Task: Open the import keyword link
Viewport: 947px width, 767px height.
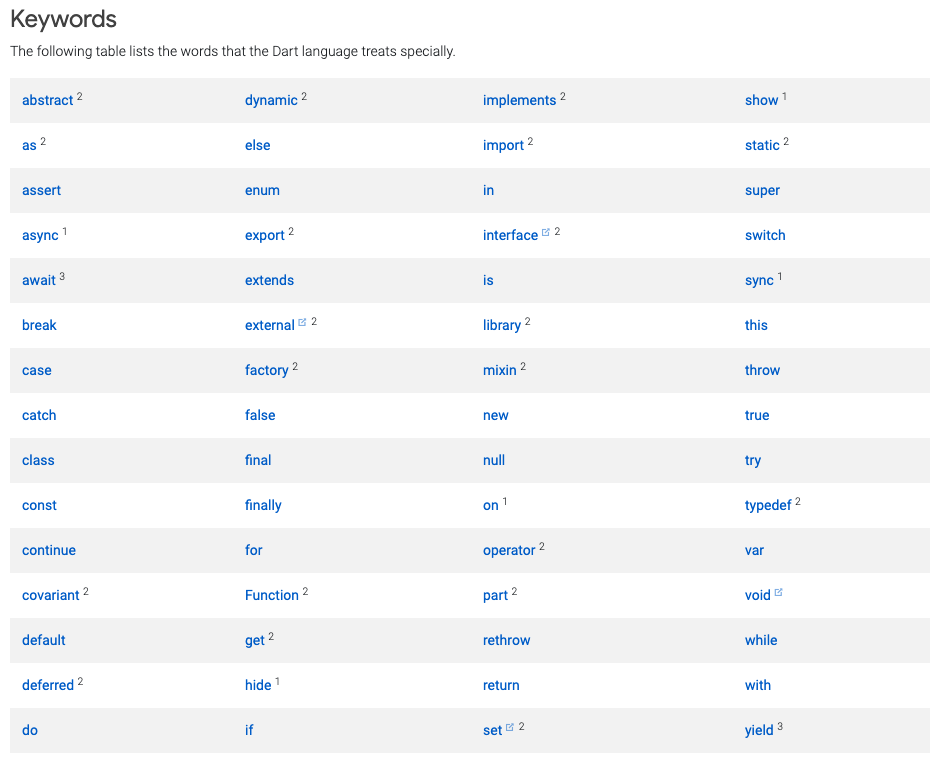Action: click(x=503, y=146)
